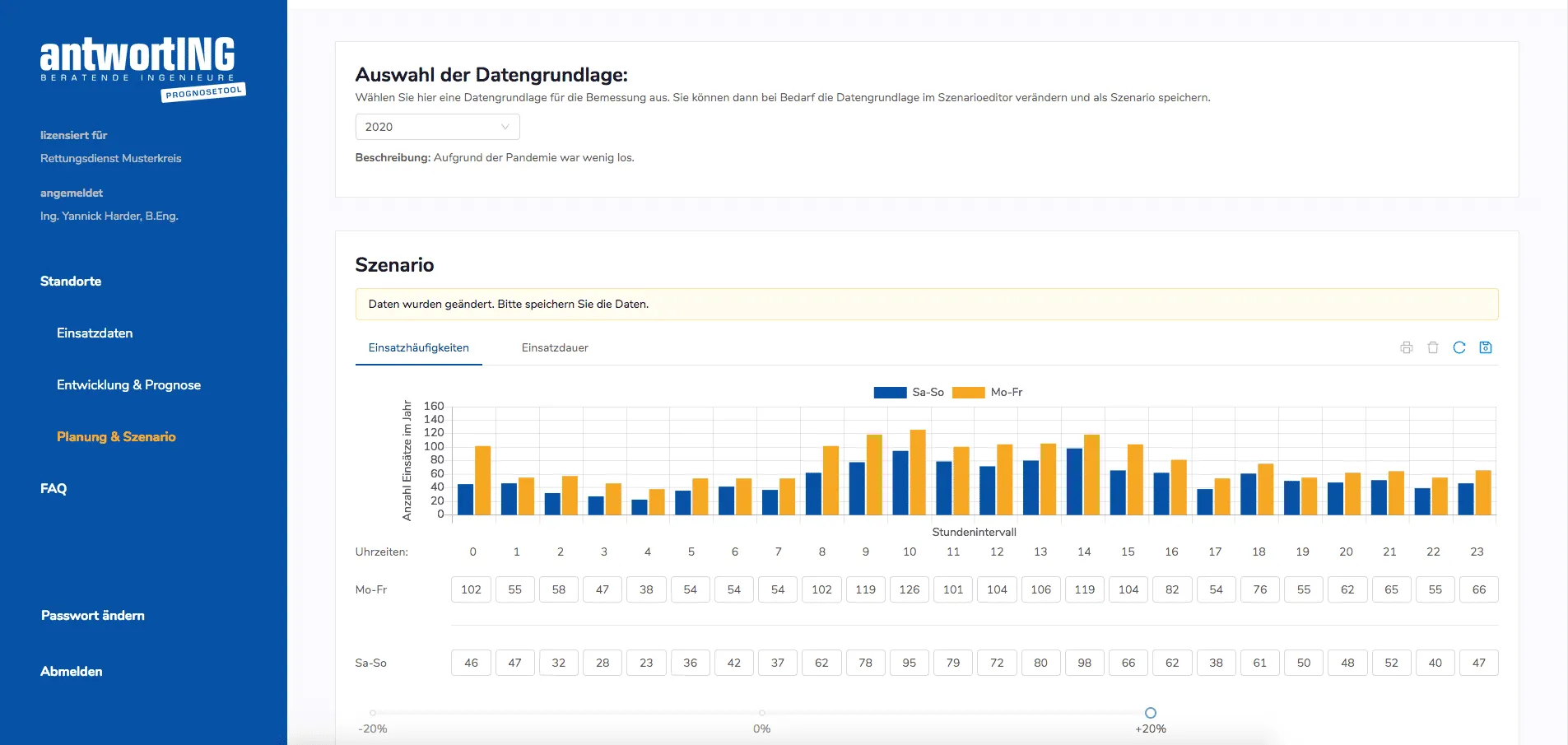This screenshot has width=1568, height=745.
Task: Save the scenario with floppy disk icon
Action: point(1486,347)
